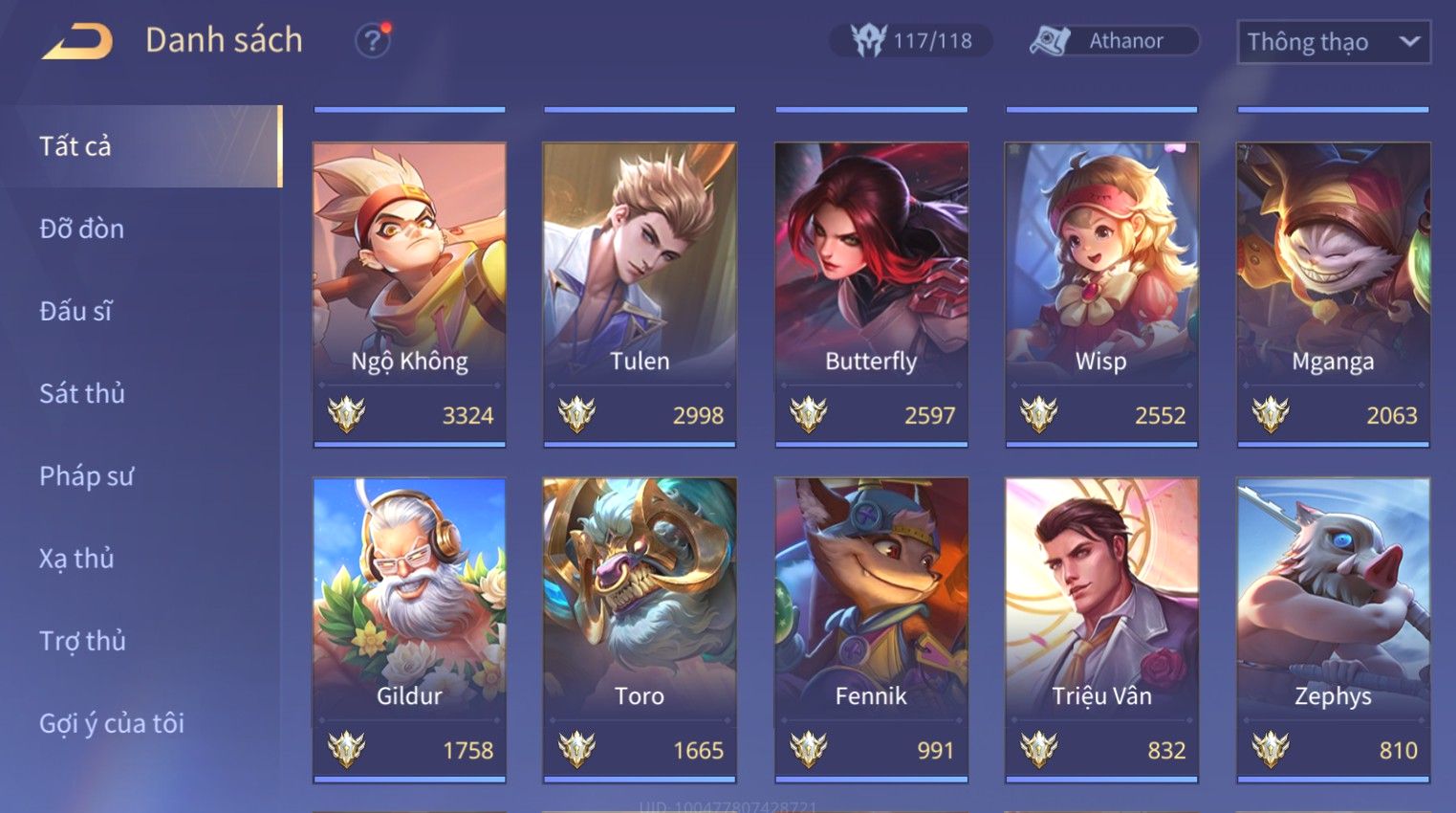Click Ngộ Không's mastery badge icon
This screenshot has height=813, width=1456.
346,414
